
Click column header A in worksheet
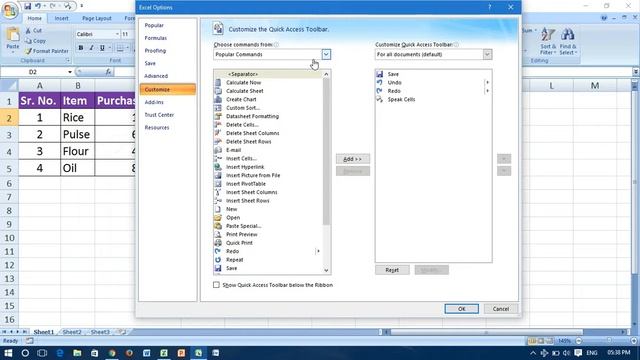point(40,86)
